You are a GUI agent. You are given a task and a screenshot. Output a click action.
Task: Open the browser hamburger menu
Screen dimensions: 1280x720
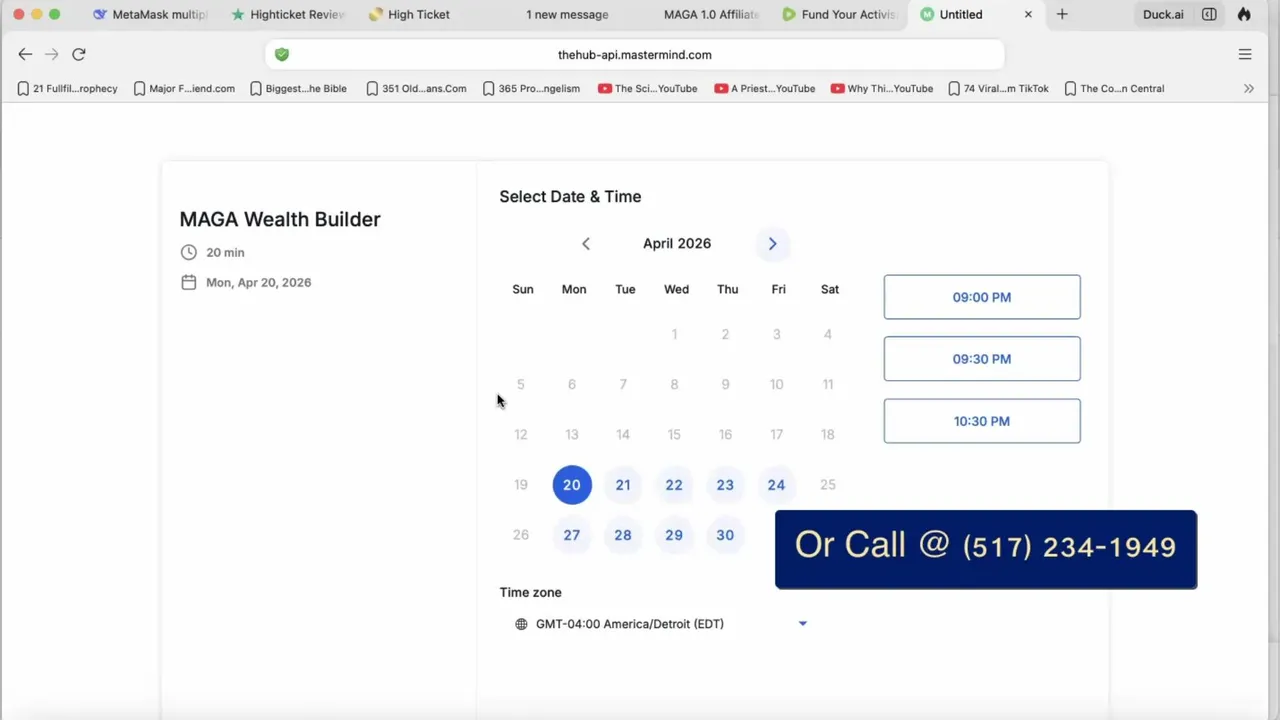click(x=1245, y=54)
